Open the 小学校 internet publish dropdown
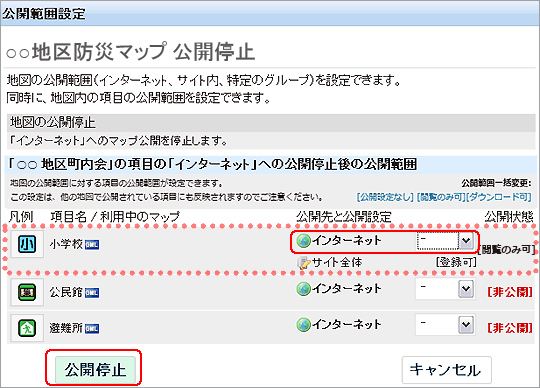540x388 pixels. (445, 241)
